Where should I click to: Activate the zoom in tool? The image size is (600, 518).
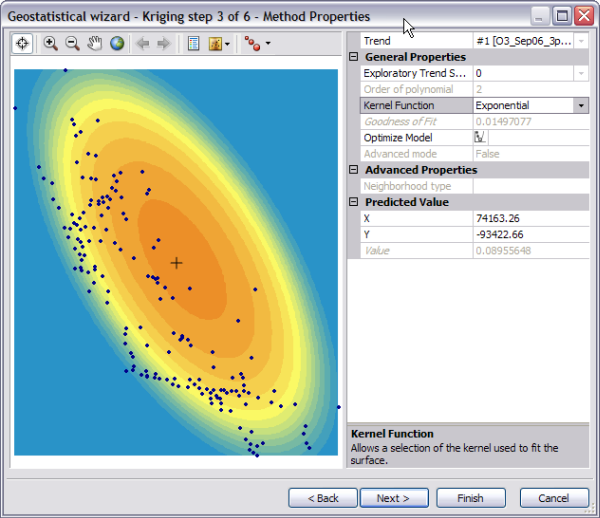click(x=50, y=43)
